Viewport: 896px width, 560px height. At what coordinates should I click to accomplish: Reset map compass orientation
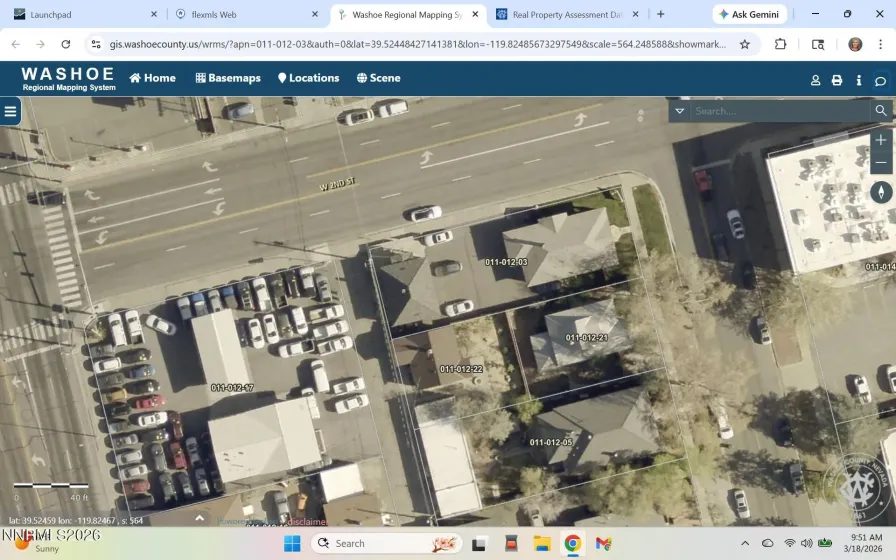point(881,193)
